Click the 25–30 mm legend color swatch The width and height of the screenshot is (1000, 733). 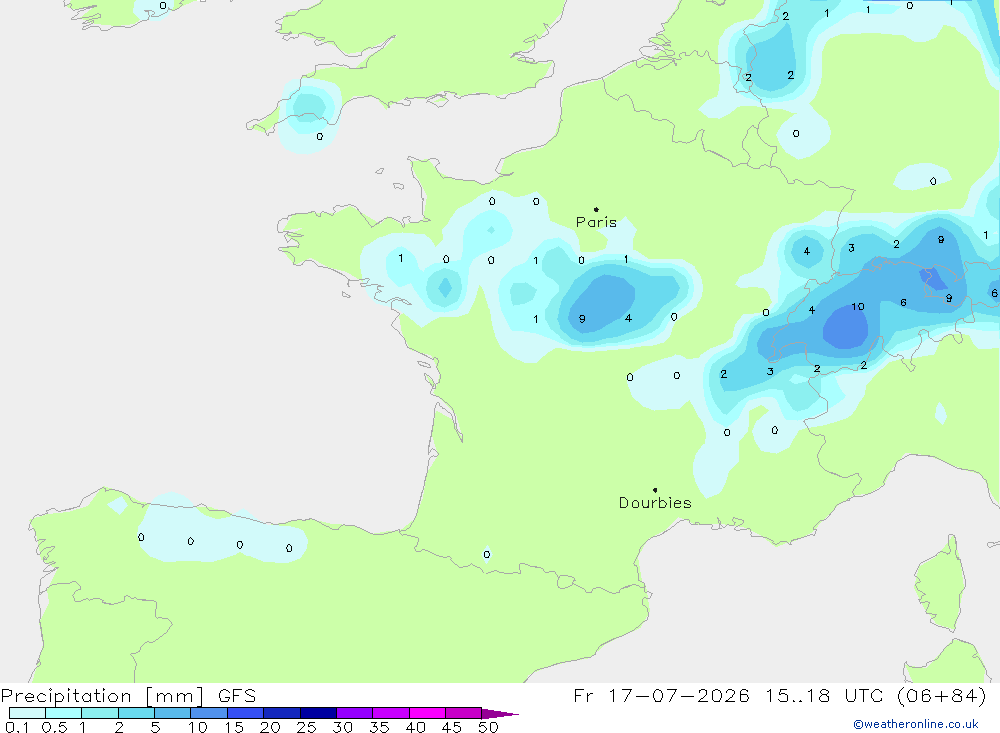[x=318, y=713]
